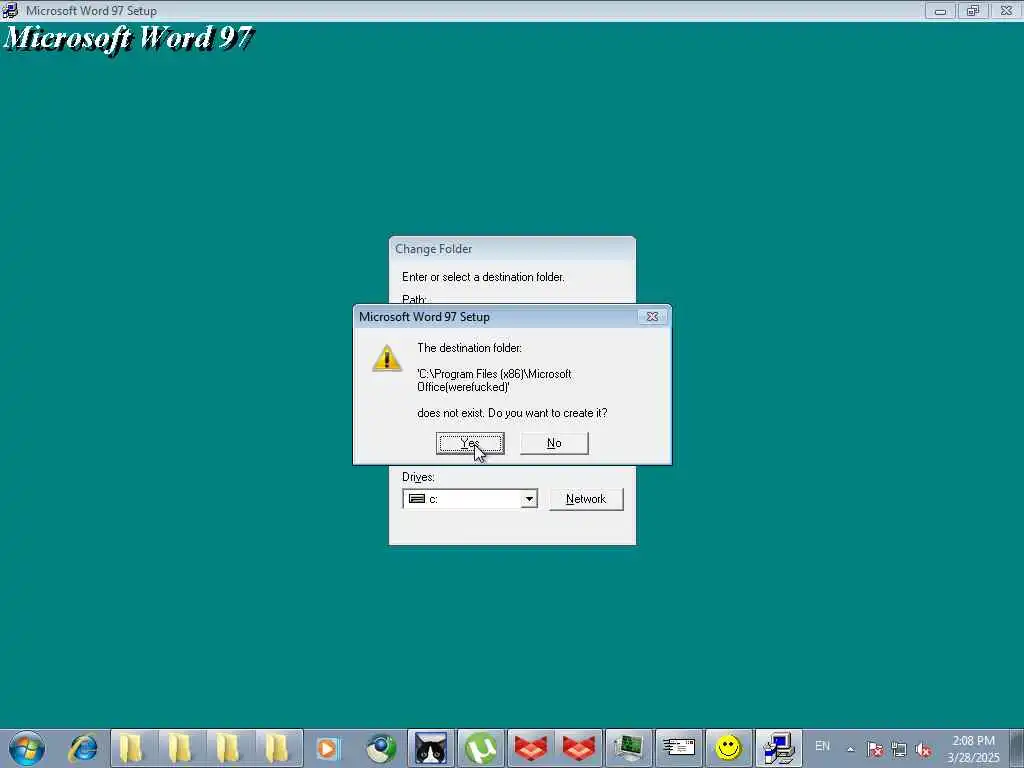Open the Drives dropdown arrow in Change Folder
The width and height of the screenshot is (1024, 768).
[529, 499]
